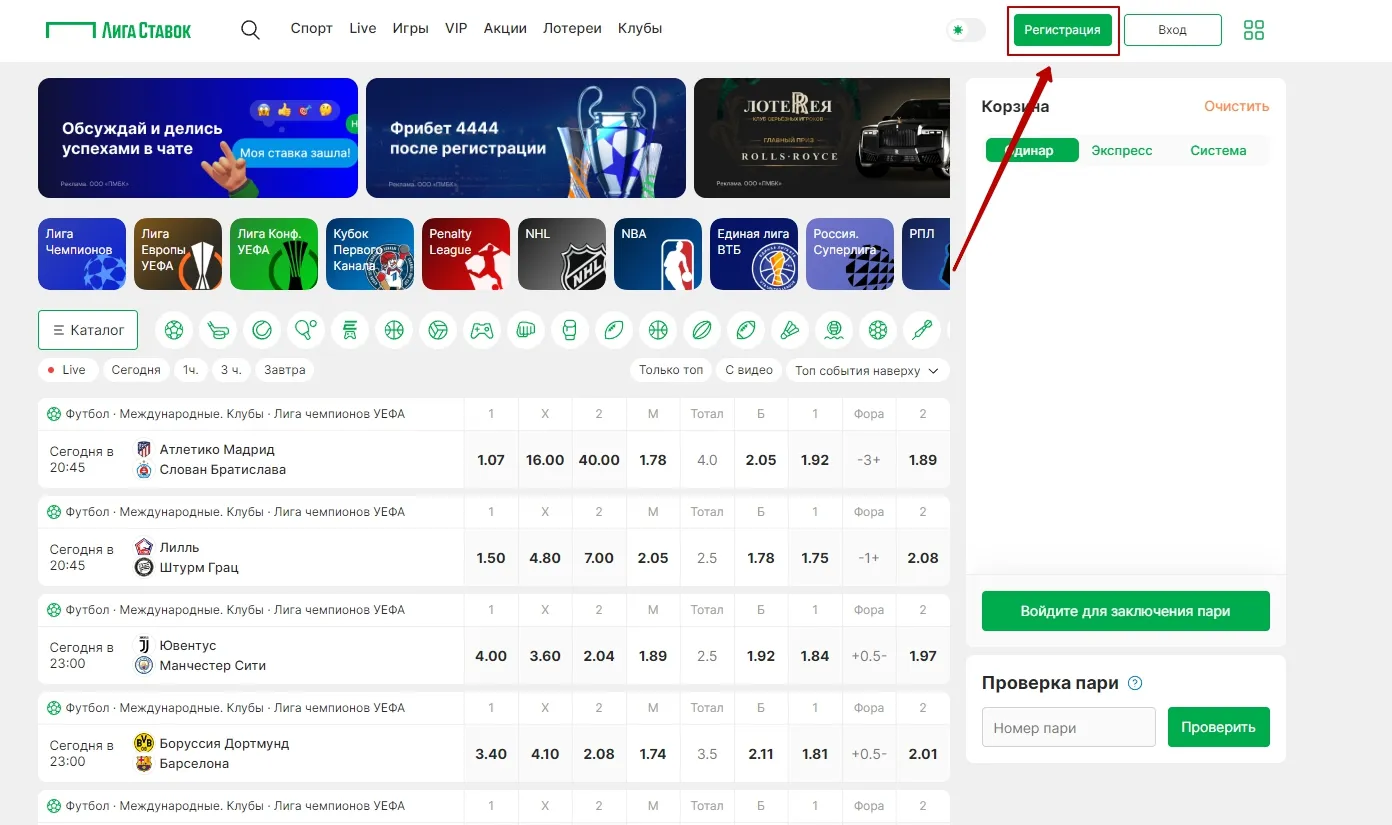The image size is (1392, 825).
Task: Switch to the Экспресс bet tab
Action: point(1121,151)
